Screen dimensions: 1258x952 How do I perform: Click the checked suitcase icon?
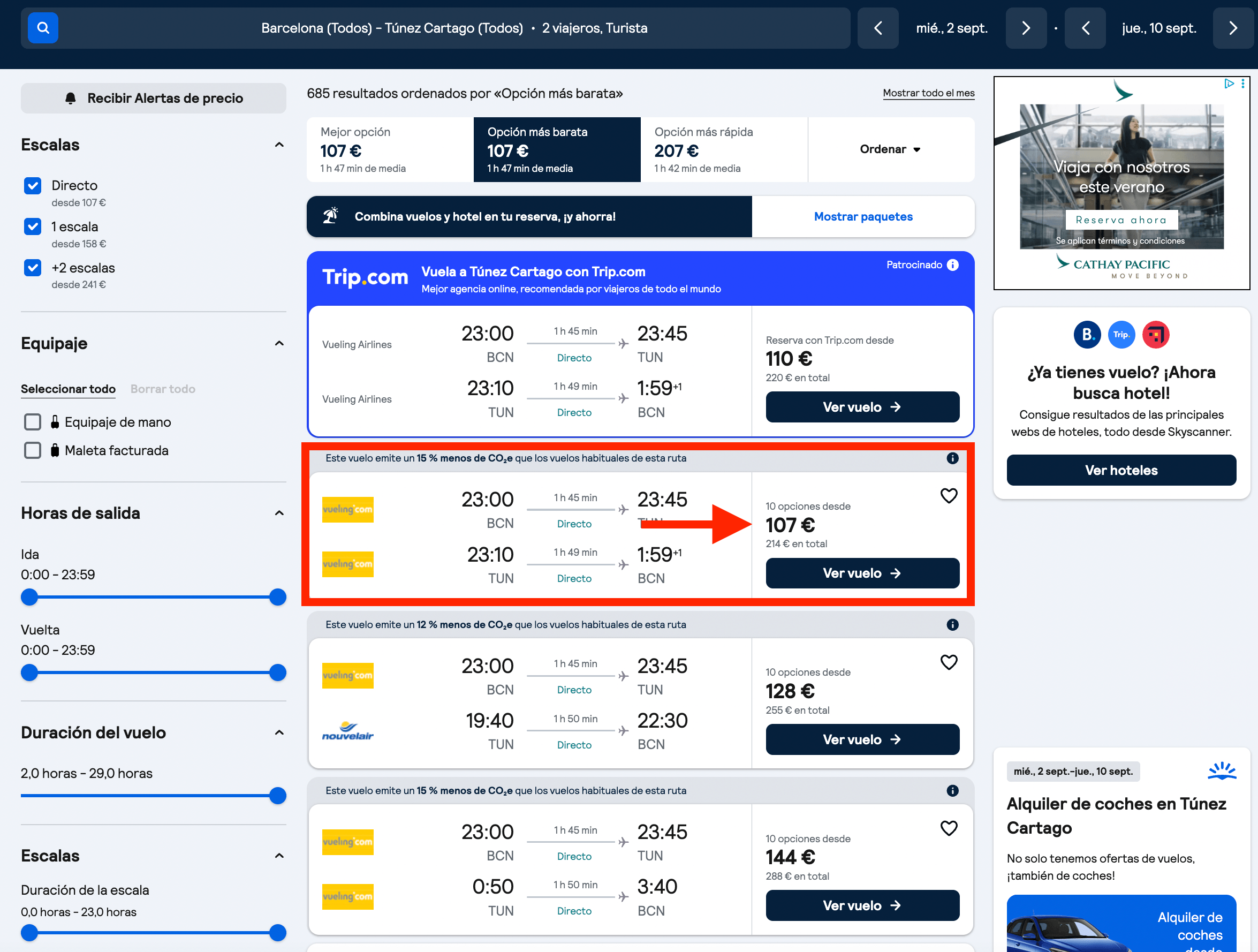[x=55, y=450]
